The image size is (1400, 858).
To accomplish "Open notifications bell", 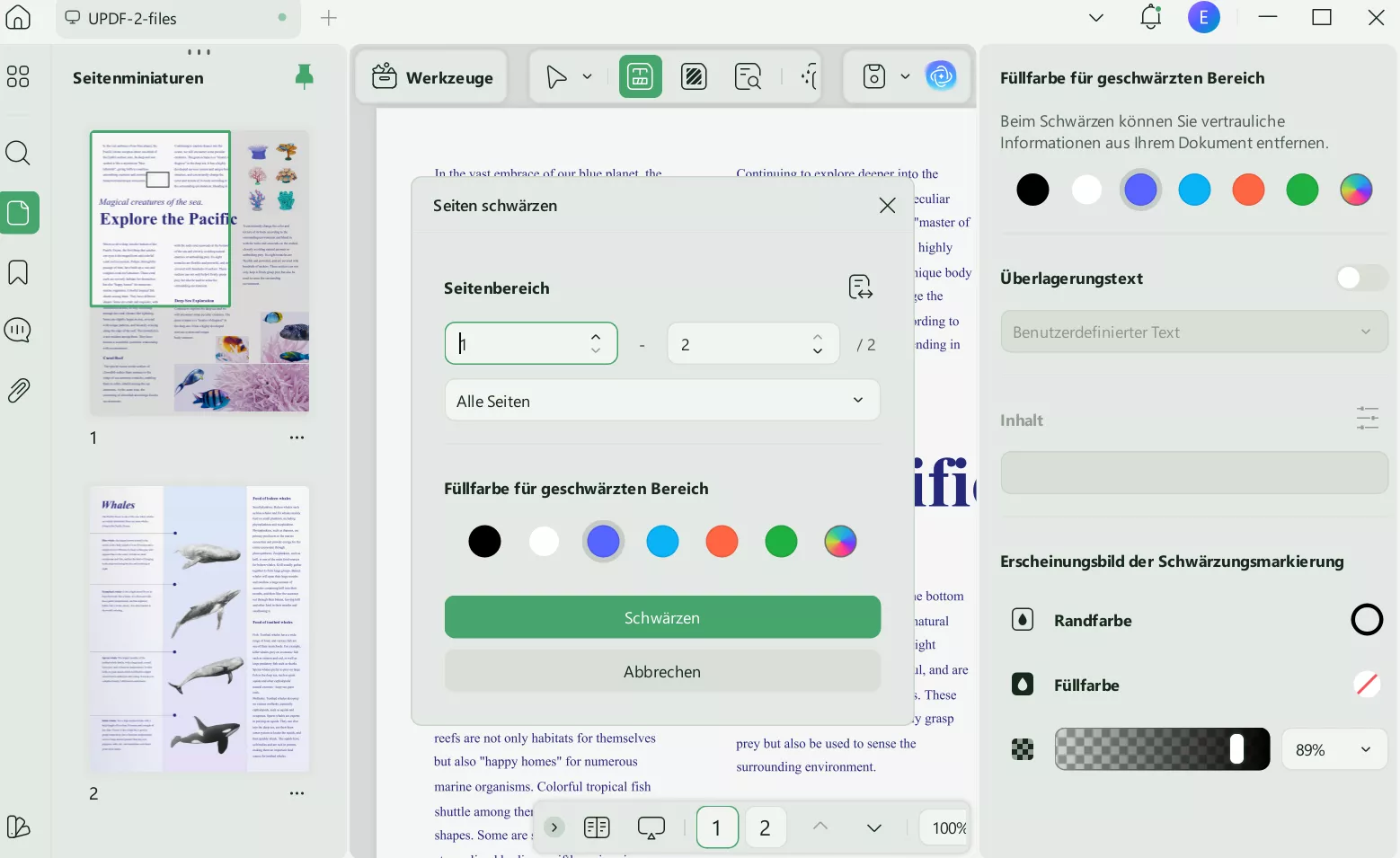I will [x=1151, y=17].
